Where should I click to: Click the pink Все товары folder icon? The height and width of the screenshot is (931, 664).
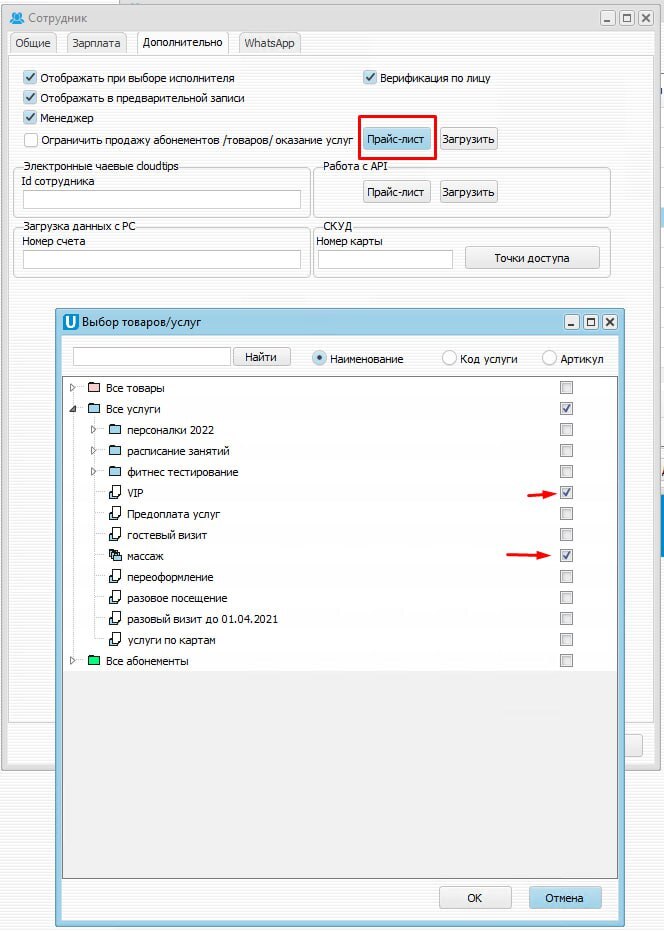tap(93, 388)
